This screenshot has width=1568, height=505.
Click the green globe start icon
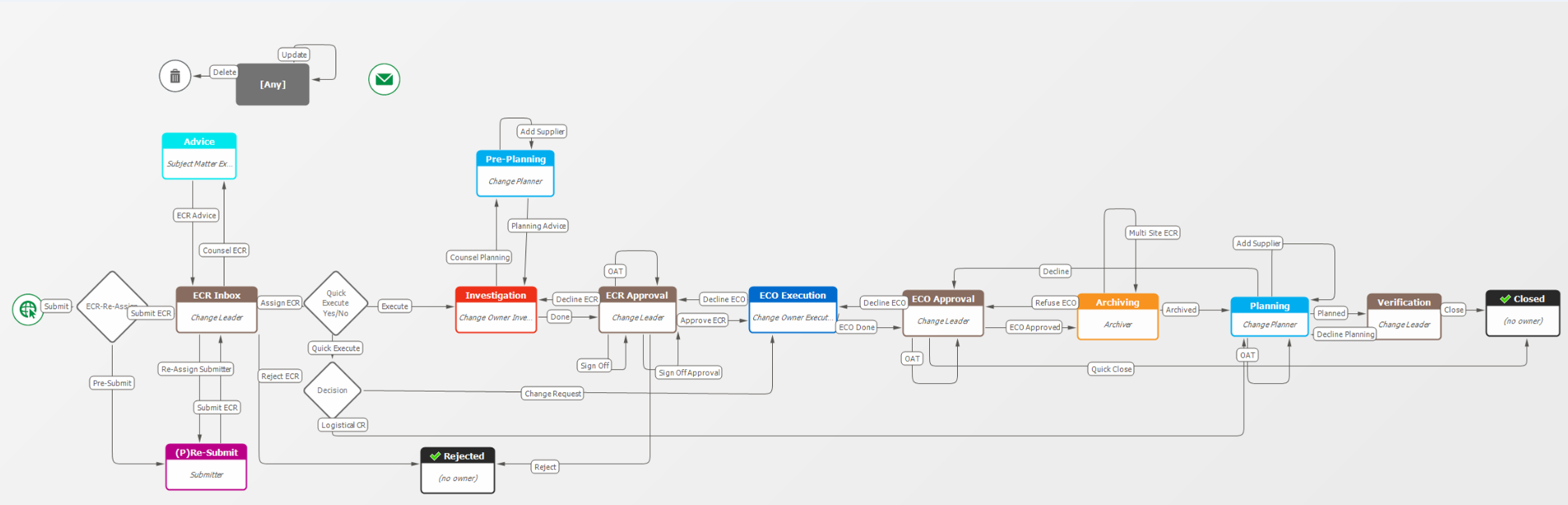[28, 309]
